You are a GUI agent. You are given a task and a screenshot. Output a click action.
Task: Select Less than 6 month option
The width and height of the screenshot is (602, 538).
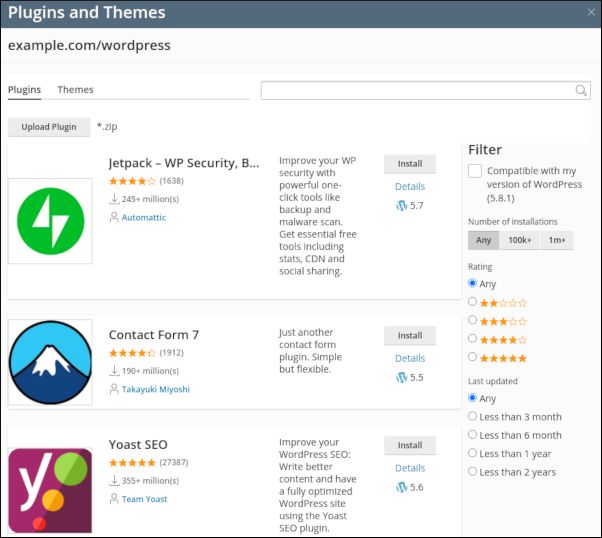pyautogui.click(x=473, y=435)
